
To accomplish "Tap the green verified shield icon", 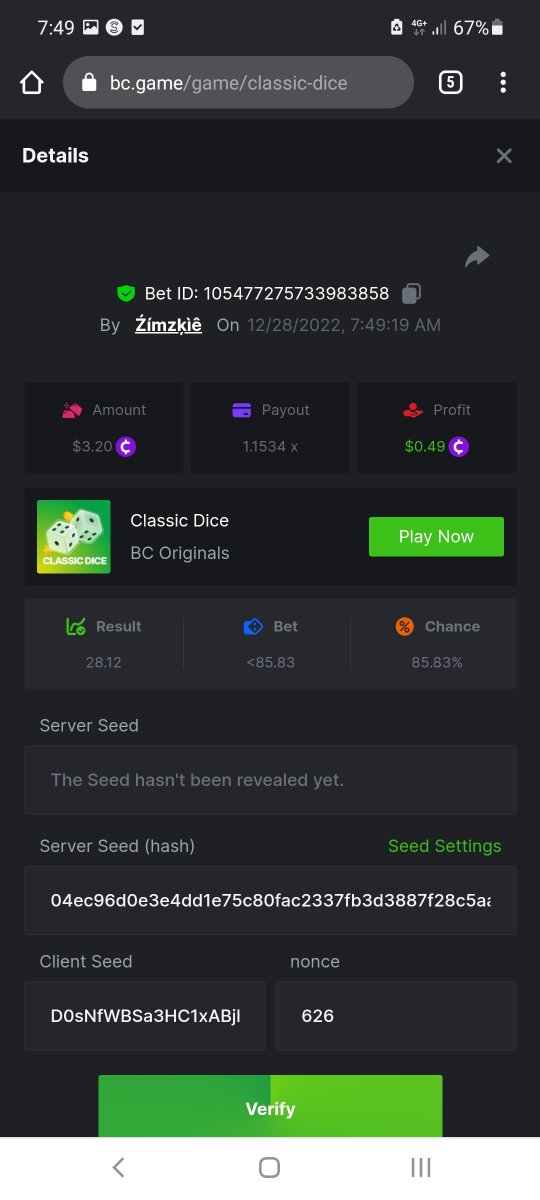I will point(126,293).
